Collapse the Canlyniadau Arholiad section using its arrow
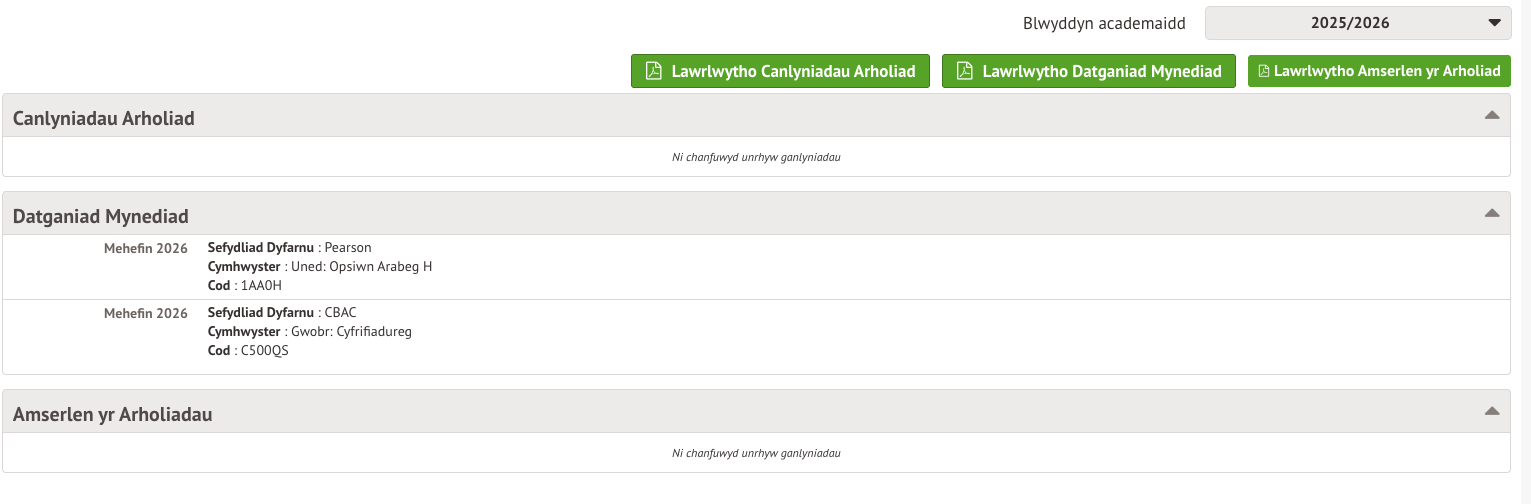Screen dimensions: 1531x504 point(1492,115)
